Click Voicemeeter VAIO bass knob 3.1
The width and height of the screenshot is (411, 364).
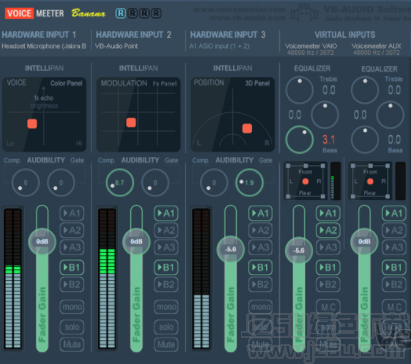click(x=299, y=140)
